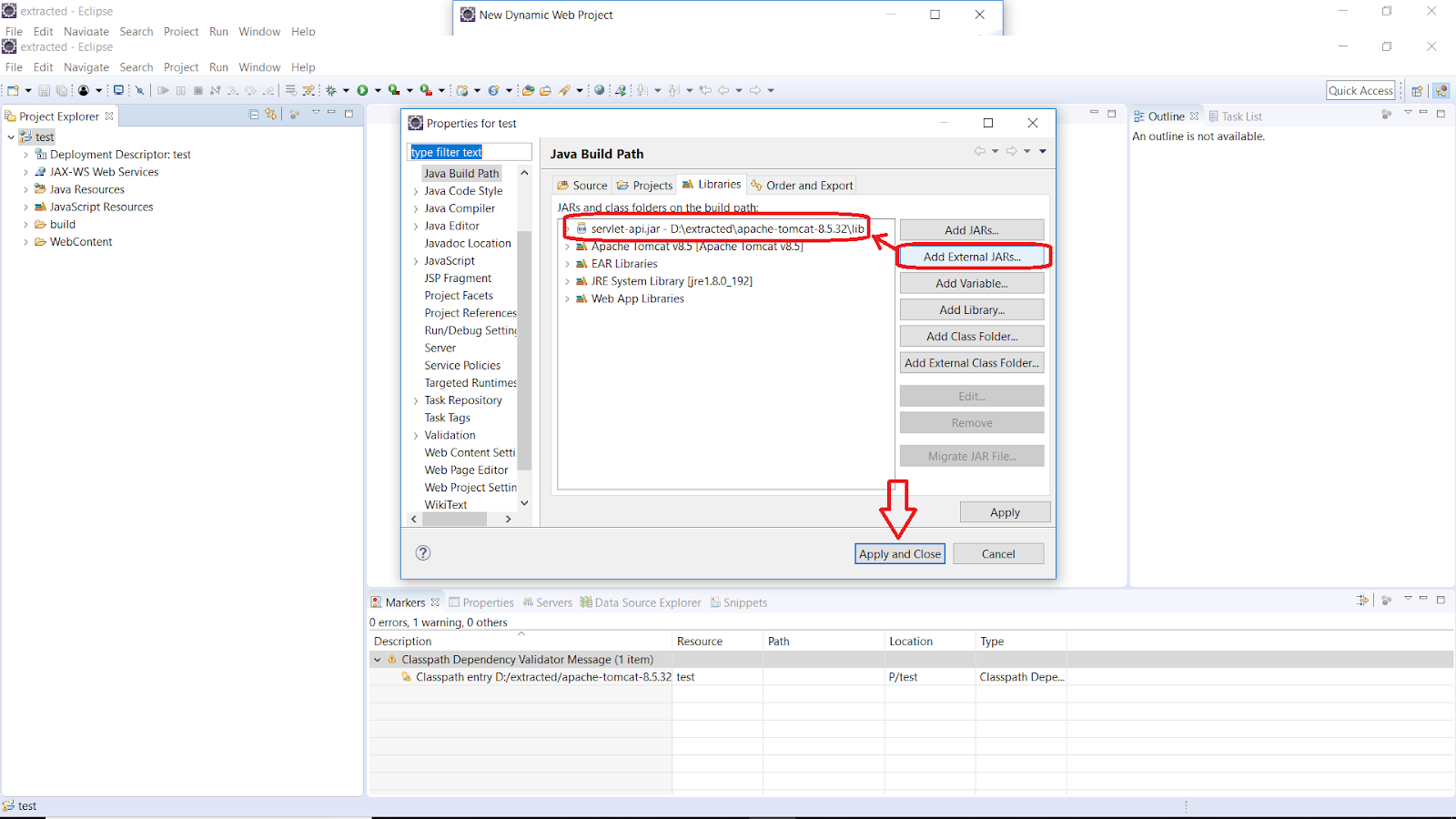
Task: Open the Data Source Explorer tab
Action: tap(641, 602)
